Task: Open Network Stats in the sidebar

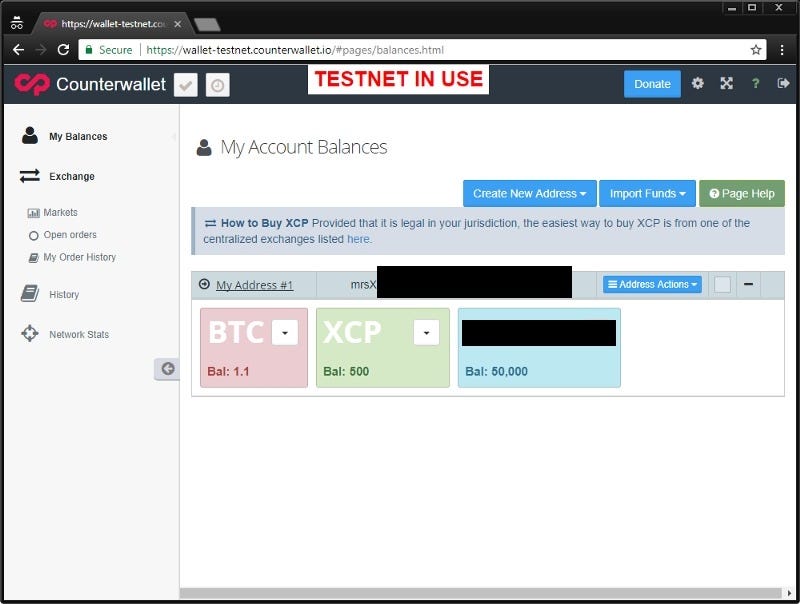Action: [79, 334]
